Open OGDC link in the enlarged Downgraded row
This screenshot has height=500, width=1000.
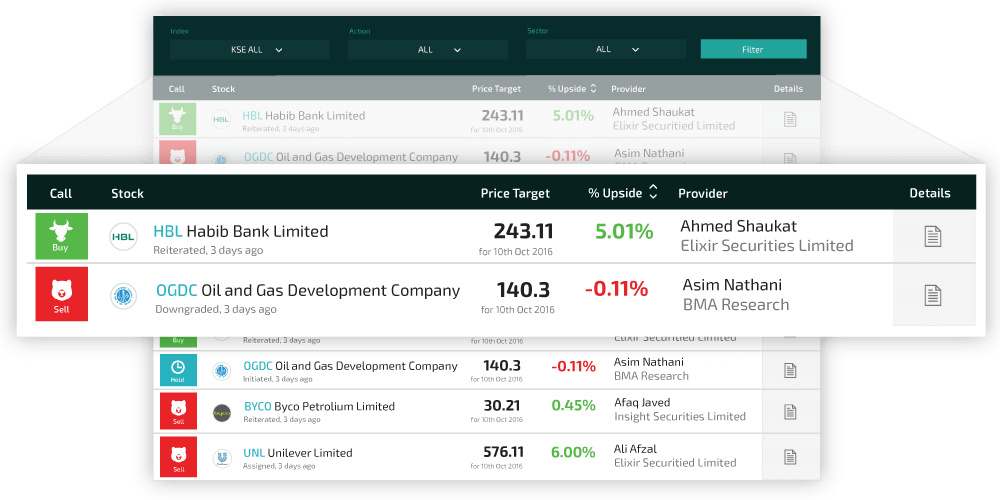pyautogui.click(x=308, y=290)
